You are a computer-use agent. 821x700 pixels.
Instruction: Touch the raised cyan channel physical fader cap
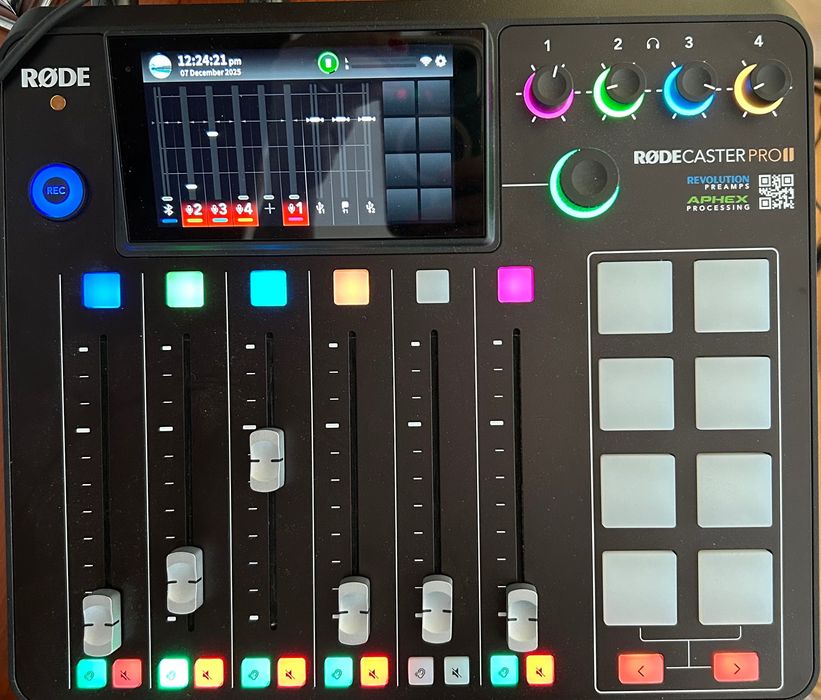[267, 460]
